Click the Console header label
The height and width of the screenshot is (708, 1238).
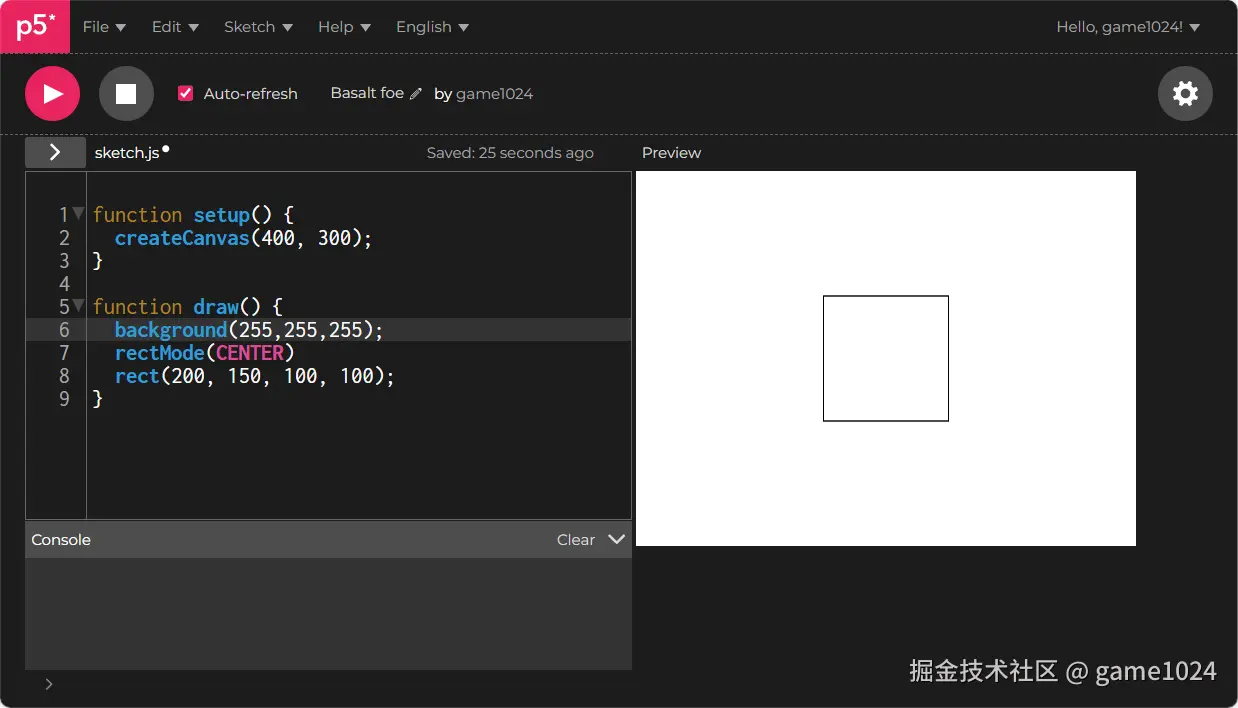pyautogui.click(x=61, y=540)
